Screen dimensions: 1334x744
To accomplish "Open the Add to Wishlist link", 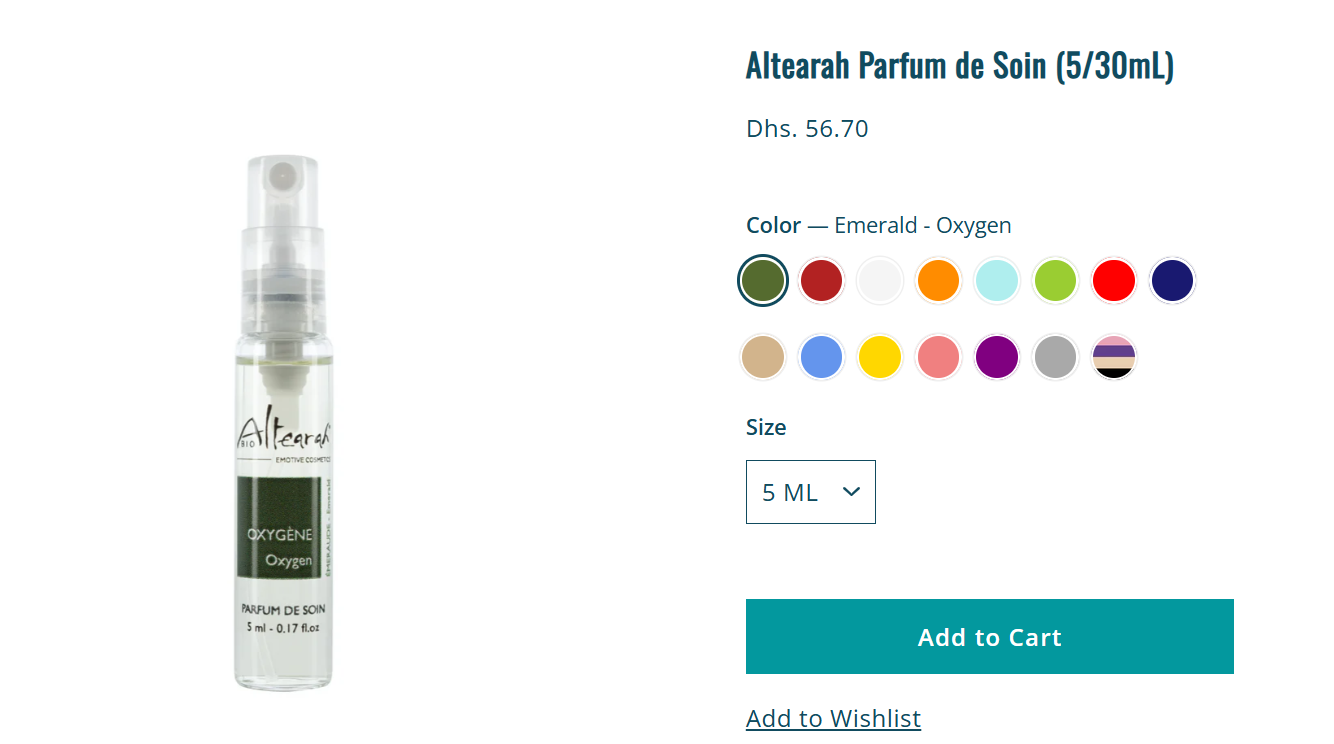I will (834, 718).
